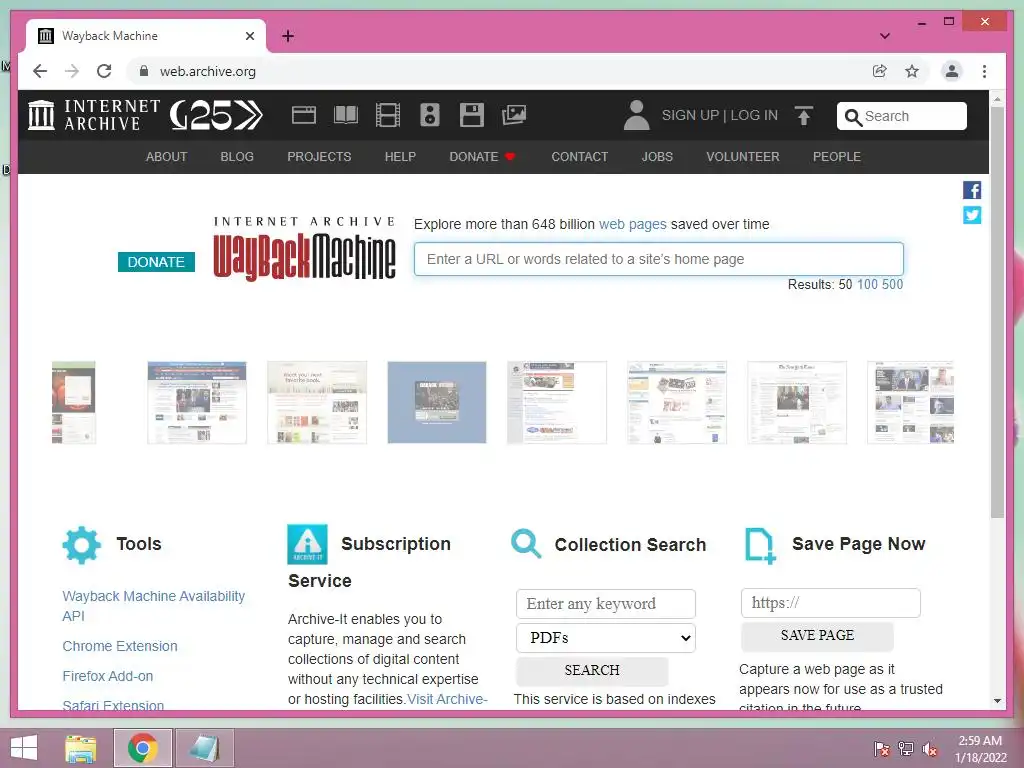Open Wayback Machine Availability API link
1024x768 pixels.
point(153,606)
